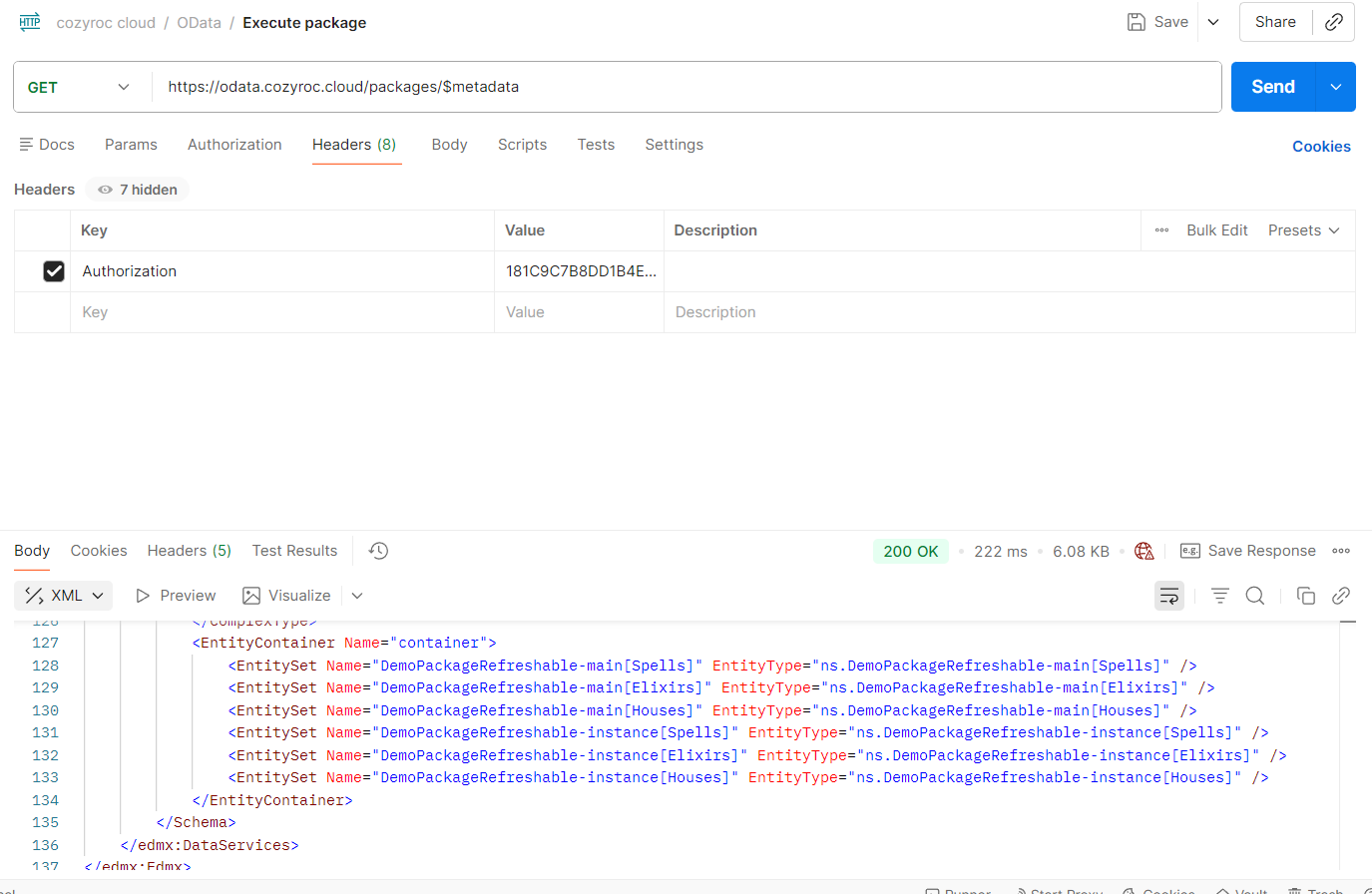Open the GET method dropdown

coord(80,87)
